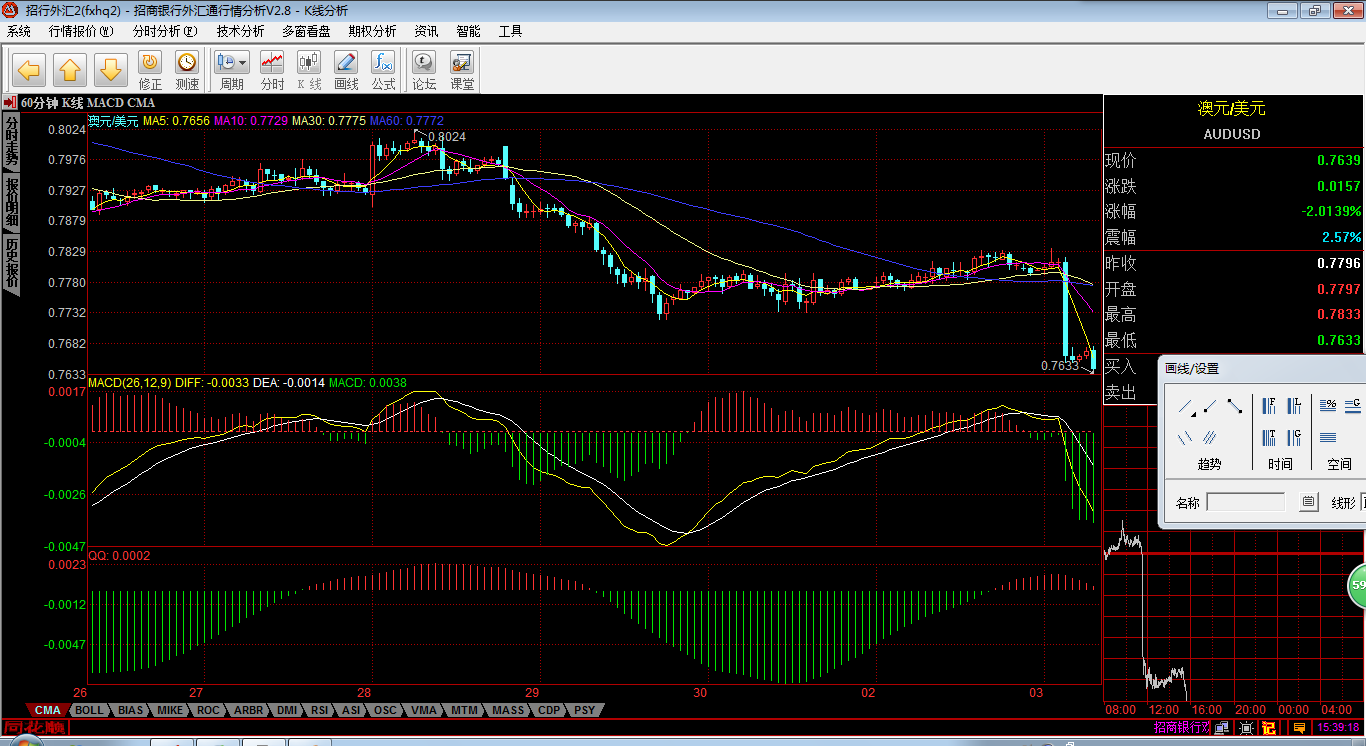Click the 名称 name input field
Screen dimensions: 1366x746
(1246, 502)
